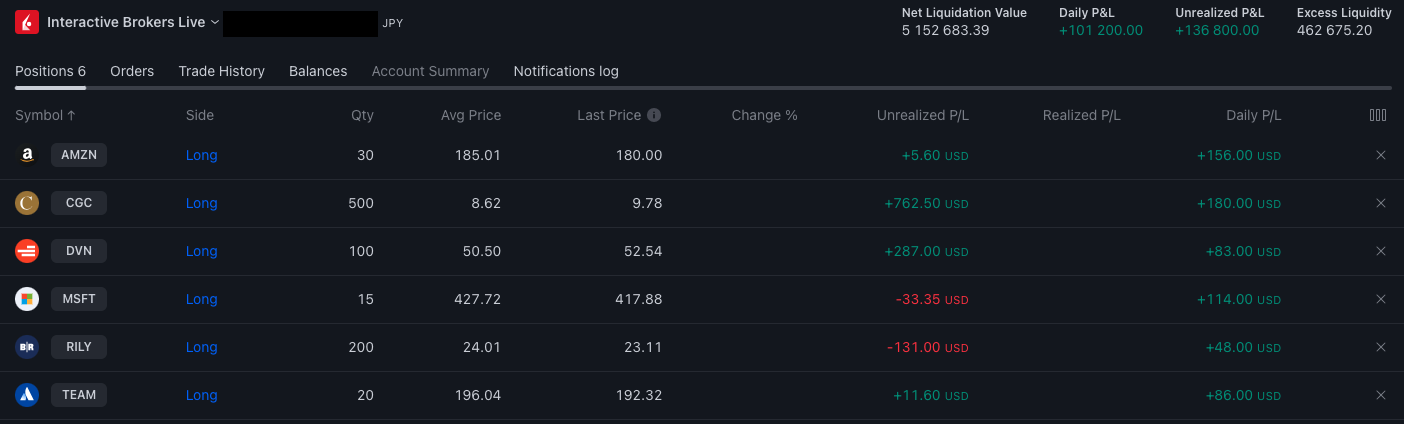This screenshot has width=1404, height=424.
Task: Select the Balances tab
Action: (x=318, y=71)
